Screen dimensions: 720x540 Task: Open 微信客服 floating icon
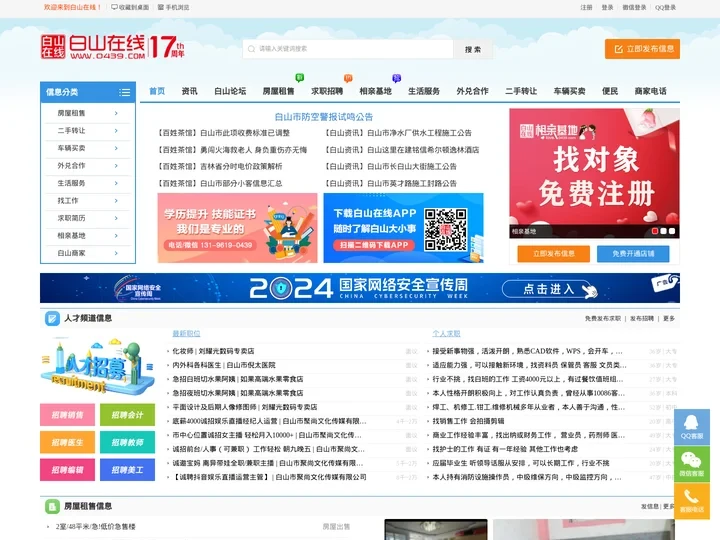click(692, 464)
